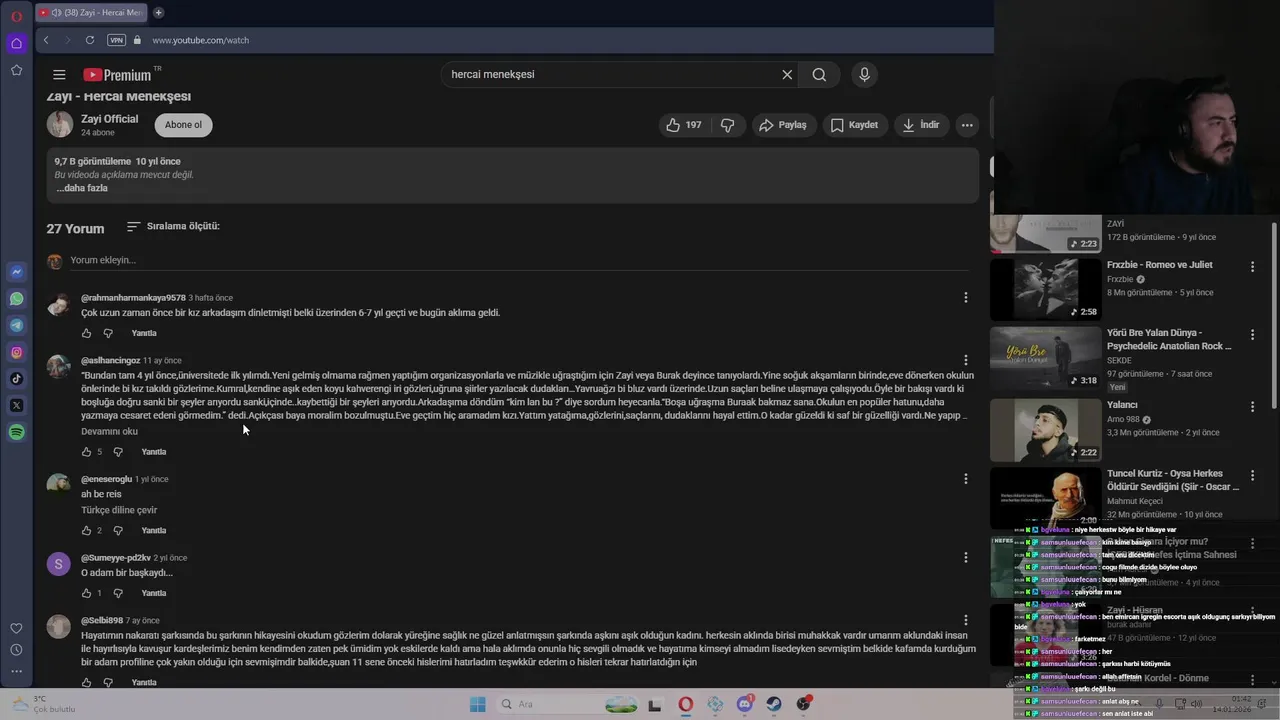This screenshot has height=720, width=1280.
Task: Open browsing history clock icon in sidebar
Action: [16, 650]
